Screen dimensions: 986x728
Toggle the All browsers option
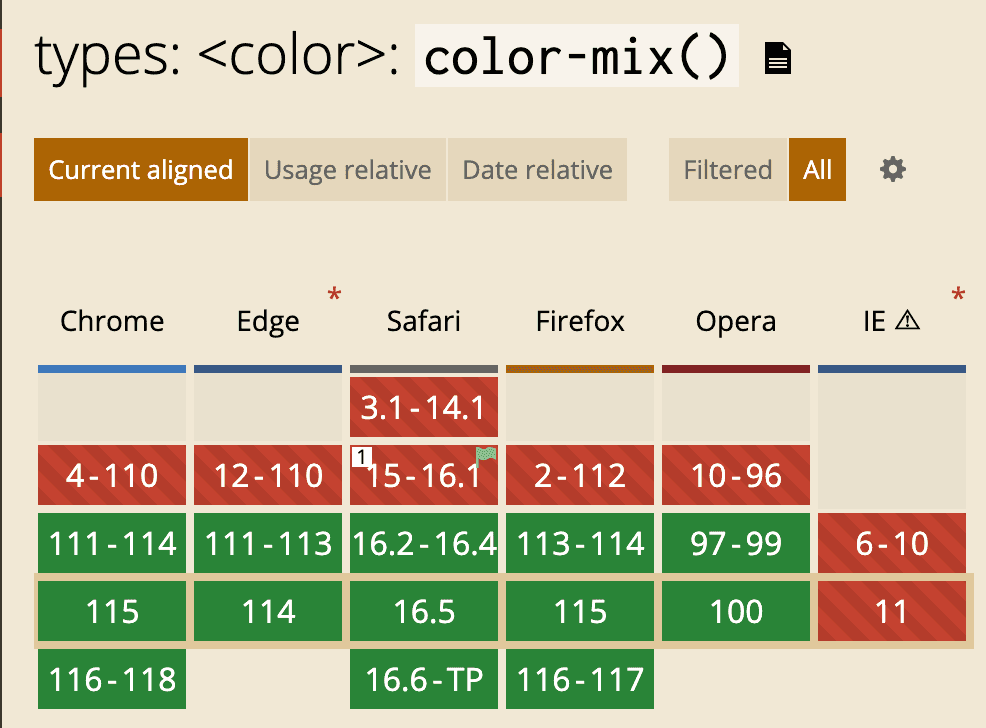pyautogui.click(x=817, y=170)
